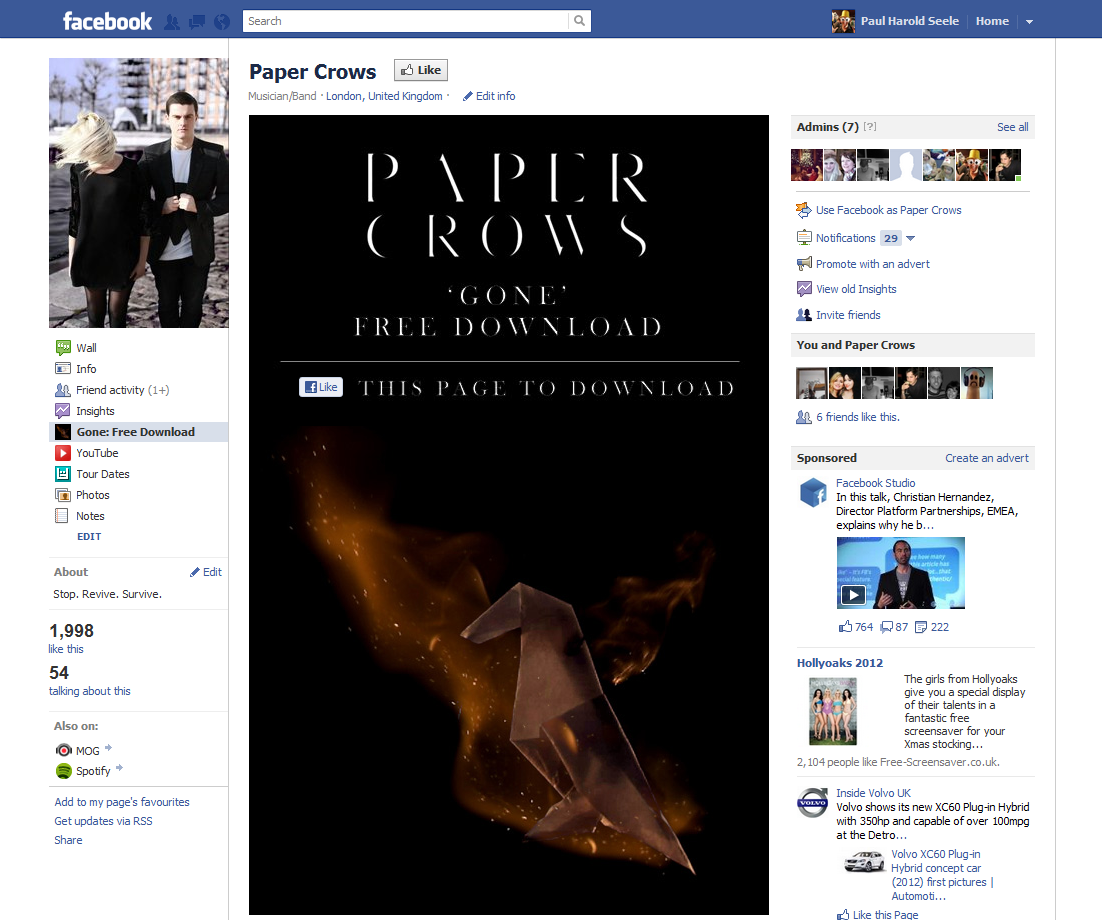The height and width of the screenshot is (920, 1102).
Task: Expand the Notifications dropdown arrow
Action: pyautogui.click(x=911, y=238)
